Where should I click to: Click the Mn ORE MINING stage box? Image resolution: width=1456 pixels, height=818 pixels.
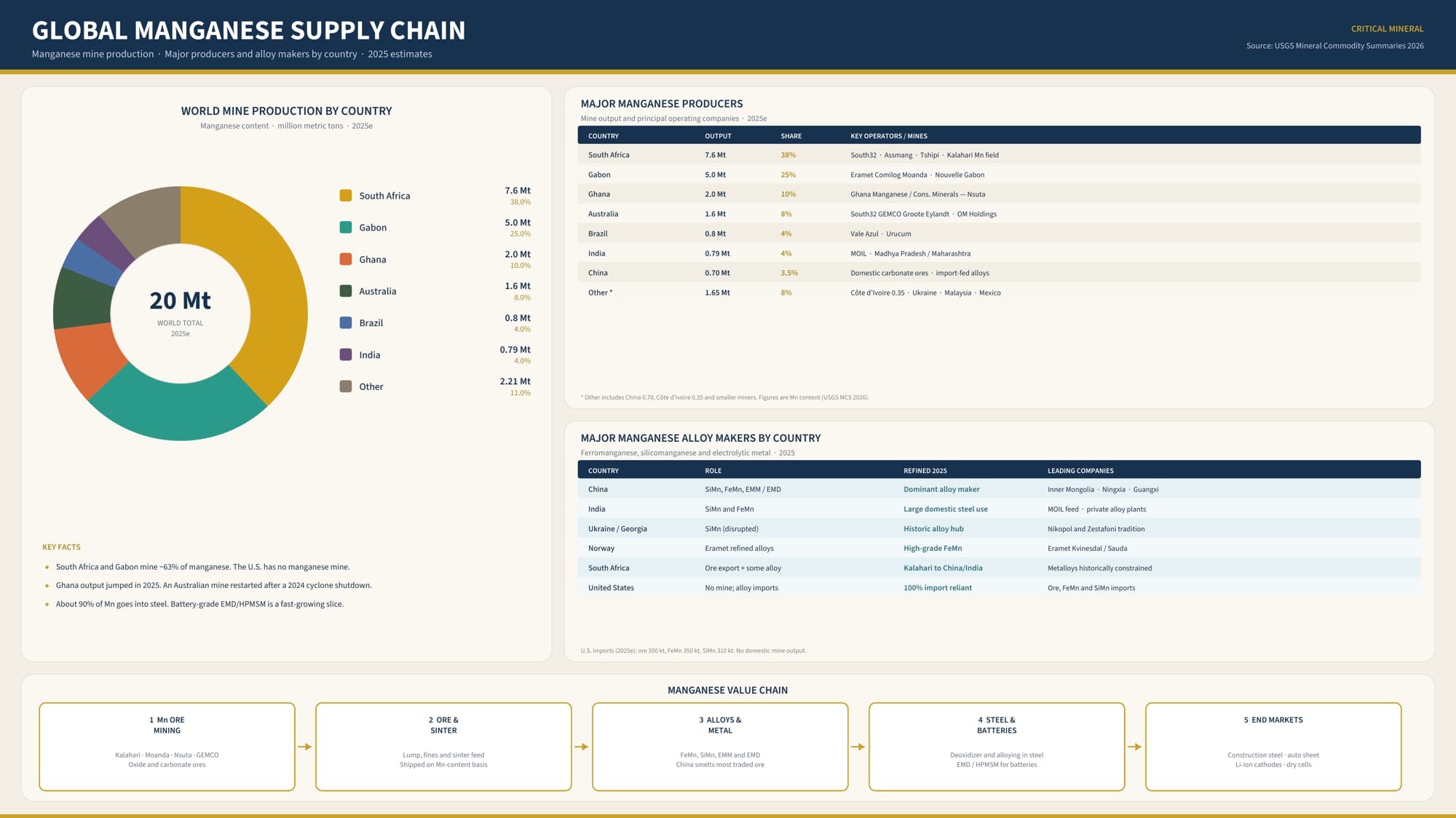click(167, 747)
